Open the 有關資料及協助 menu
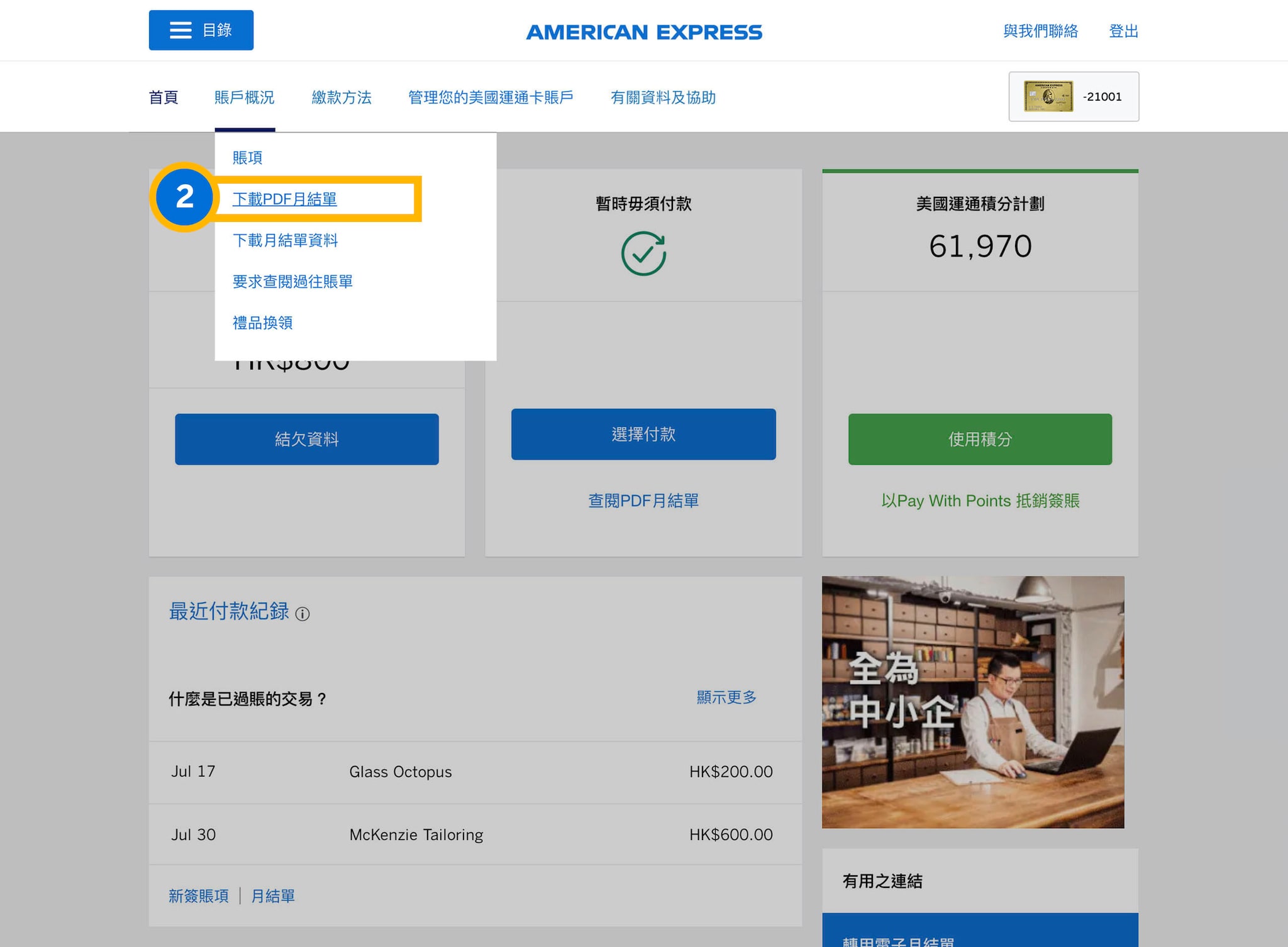This screenshot has width=1288, height=947. [x=663, y=97]
